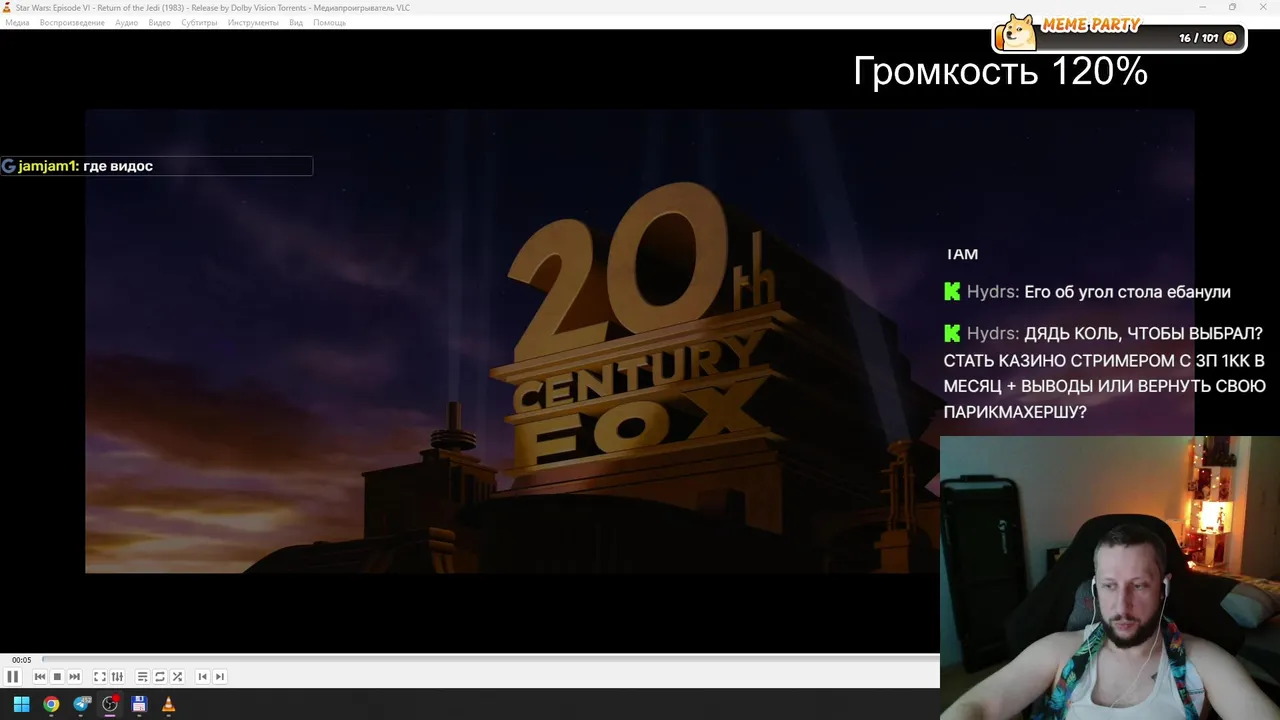Switch to OBS Studio in taskbar

click(110, 704)
